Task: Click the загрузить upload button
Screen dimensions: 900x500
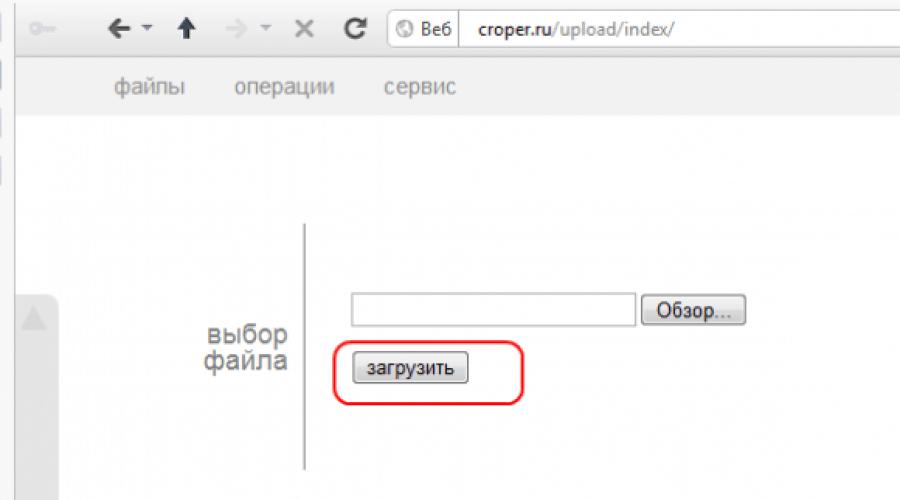Action: (x=410, y=367)
